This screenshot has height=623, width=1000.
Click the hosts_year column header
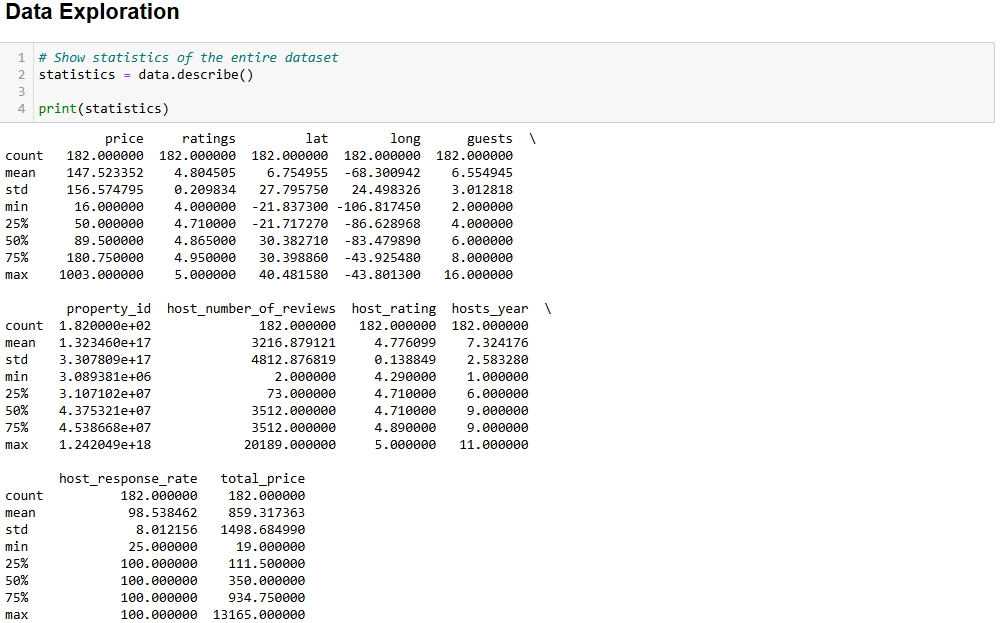point(489,309)
